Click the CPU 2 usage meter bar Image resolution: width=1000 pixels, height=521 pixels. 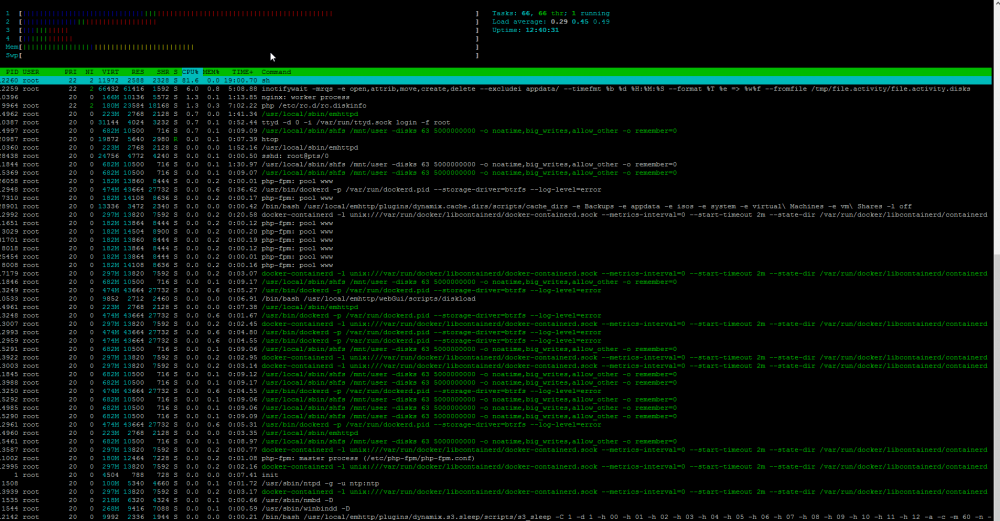249,22
